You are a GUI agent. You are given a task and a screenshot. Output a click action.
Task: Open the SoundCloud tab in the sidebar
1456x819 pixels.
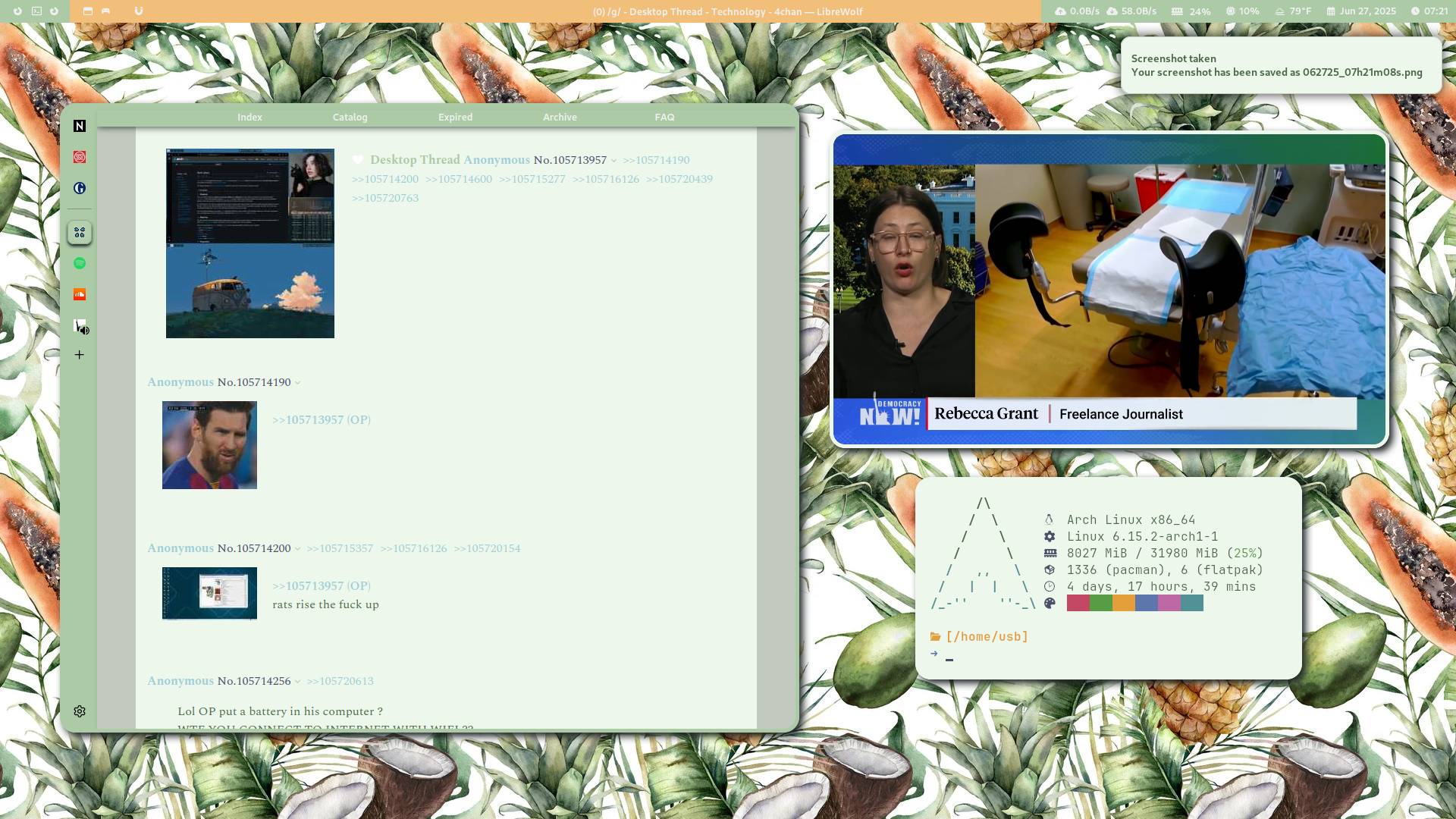pos(80,294)
